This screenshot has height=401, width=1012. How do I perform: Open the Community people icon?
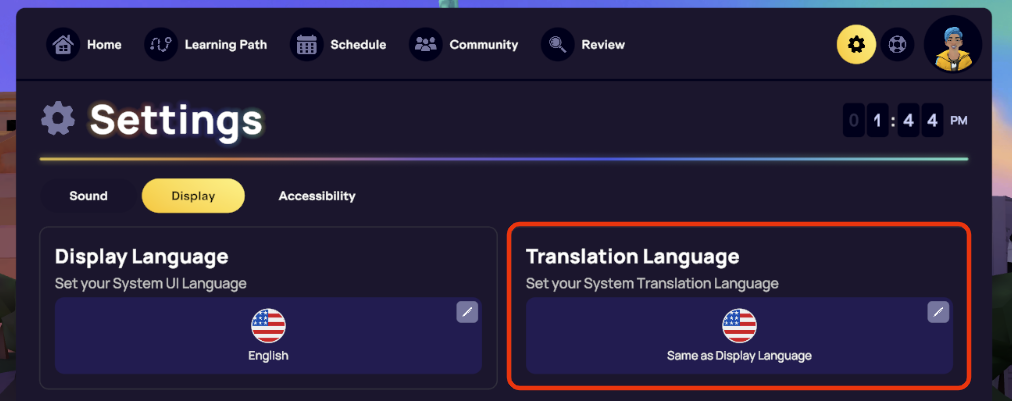(x=426, y=45)
